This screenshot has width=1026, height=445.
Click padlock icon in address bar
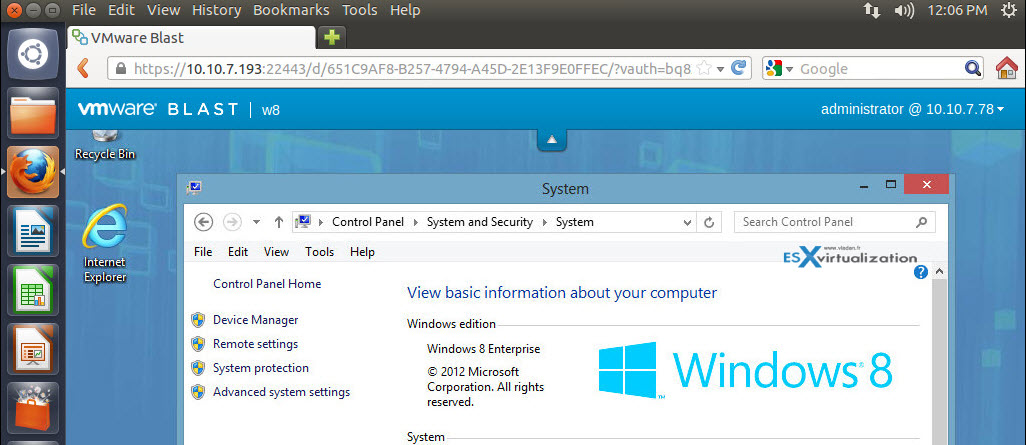tap(120, 69)
